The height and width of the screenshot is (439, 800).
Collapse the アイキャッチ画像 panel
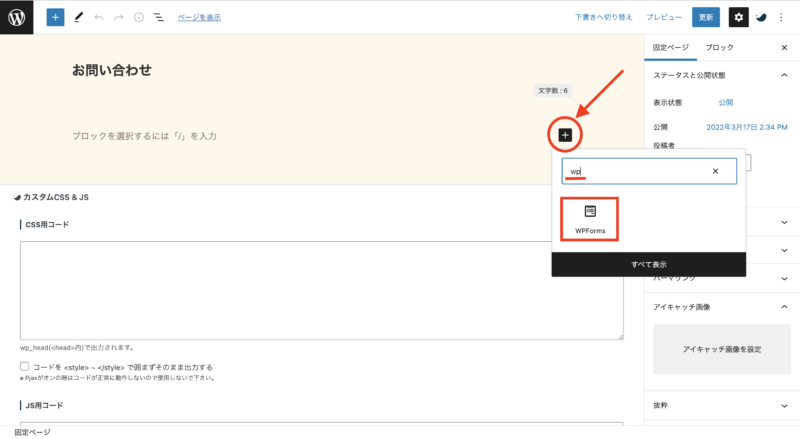pos(721,307)
